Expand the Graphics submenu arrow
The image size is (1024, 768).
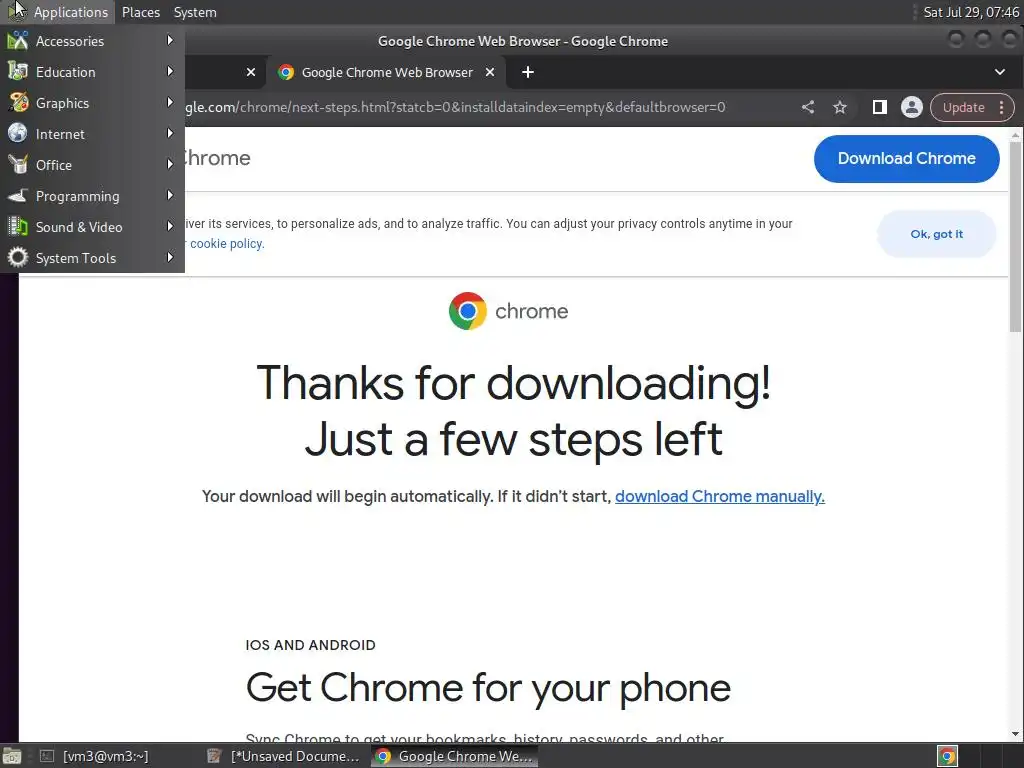(170, 103)
